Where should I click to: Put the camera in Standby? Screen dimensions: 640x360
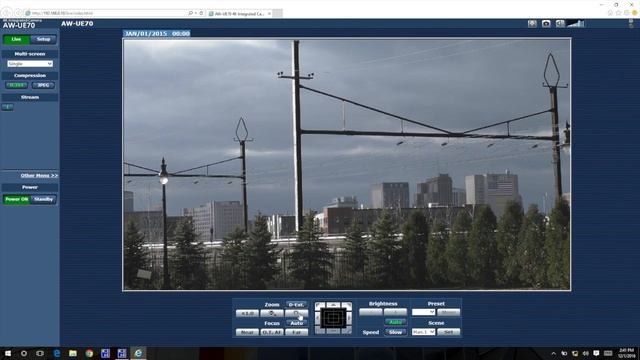(x=43, y=200)
